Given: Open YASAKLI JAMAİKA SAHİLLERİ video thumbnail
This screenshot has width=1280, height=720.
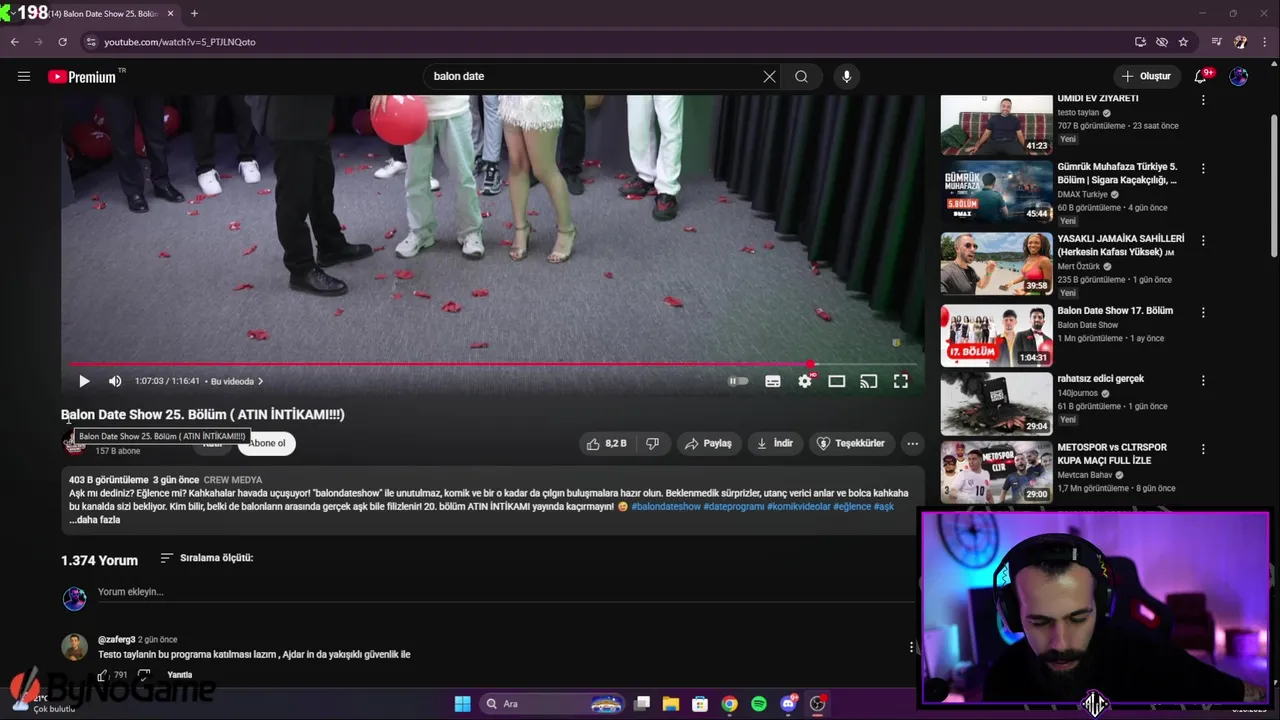Looking at the screenshot, I should (996, 264).
